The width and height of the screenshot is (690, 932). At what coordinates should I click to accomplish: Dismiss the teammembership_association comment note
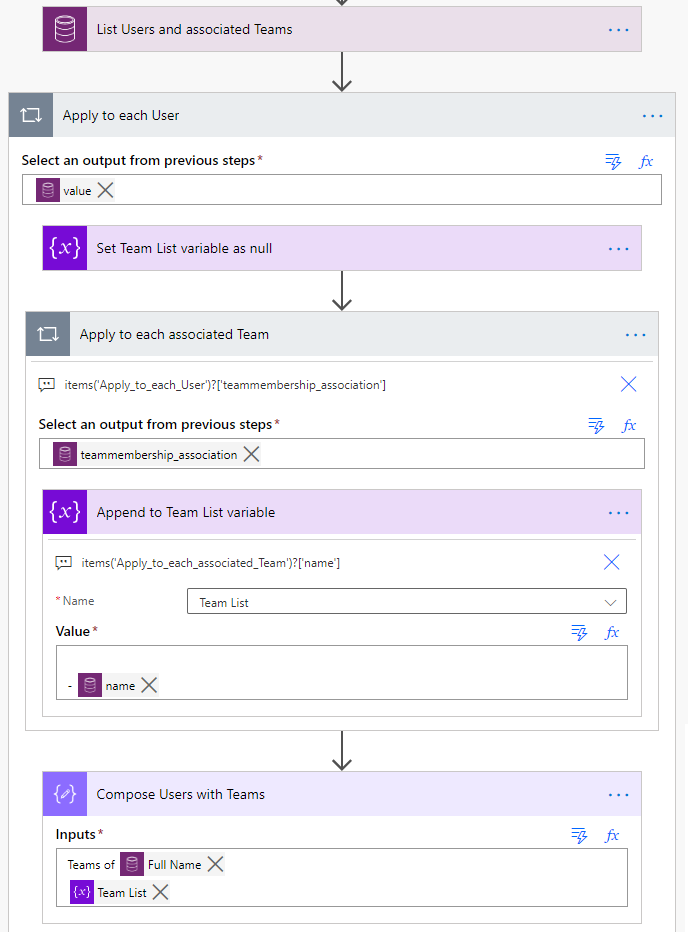tap(628, 384)
